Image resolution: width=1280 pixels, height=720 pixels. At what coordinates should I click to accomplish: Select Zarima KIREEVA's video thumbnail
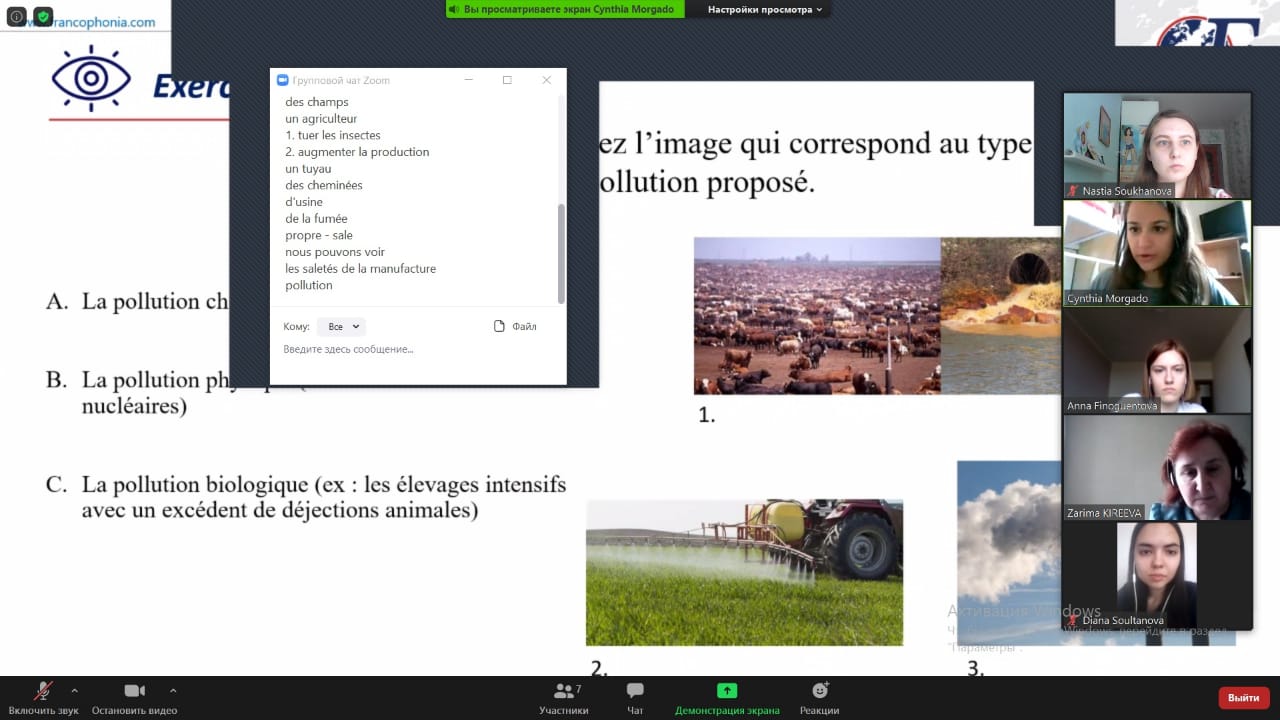[1157, 466]
